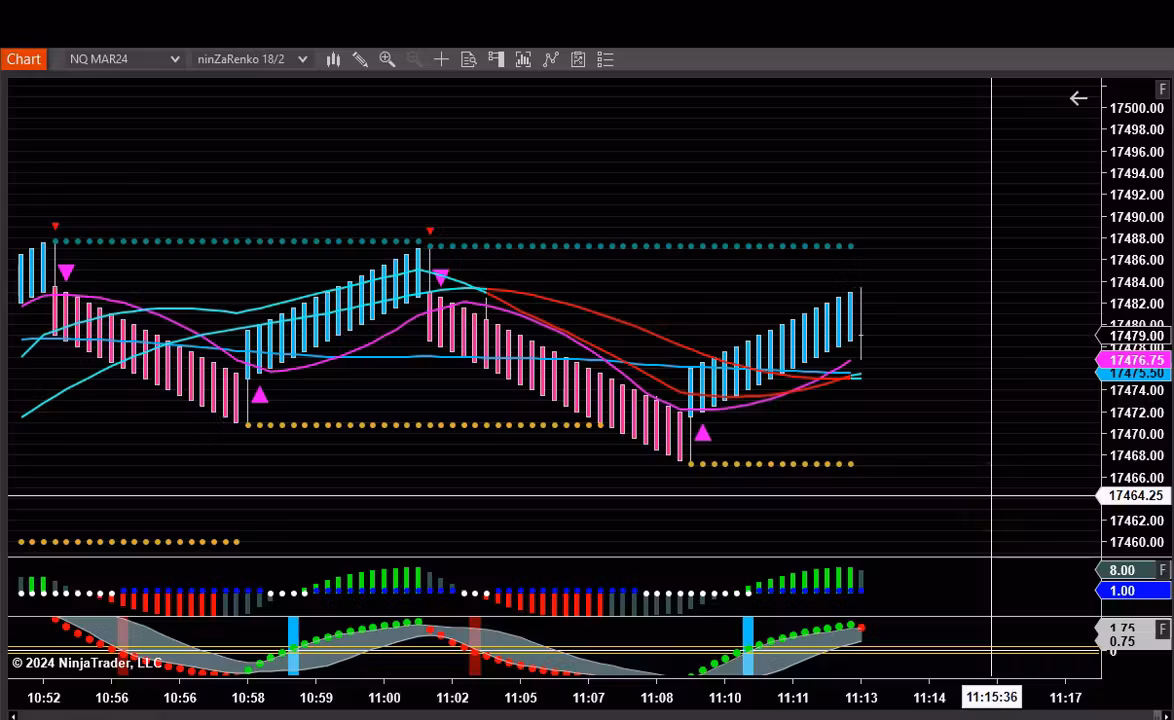The width and height of the screenshot is (1174, 720).
Task: Open the indicators dialog icon
Action: tap(523, 59)
